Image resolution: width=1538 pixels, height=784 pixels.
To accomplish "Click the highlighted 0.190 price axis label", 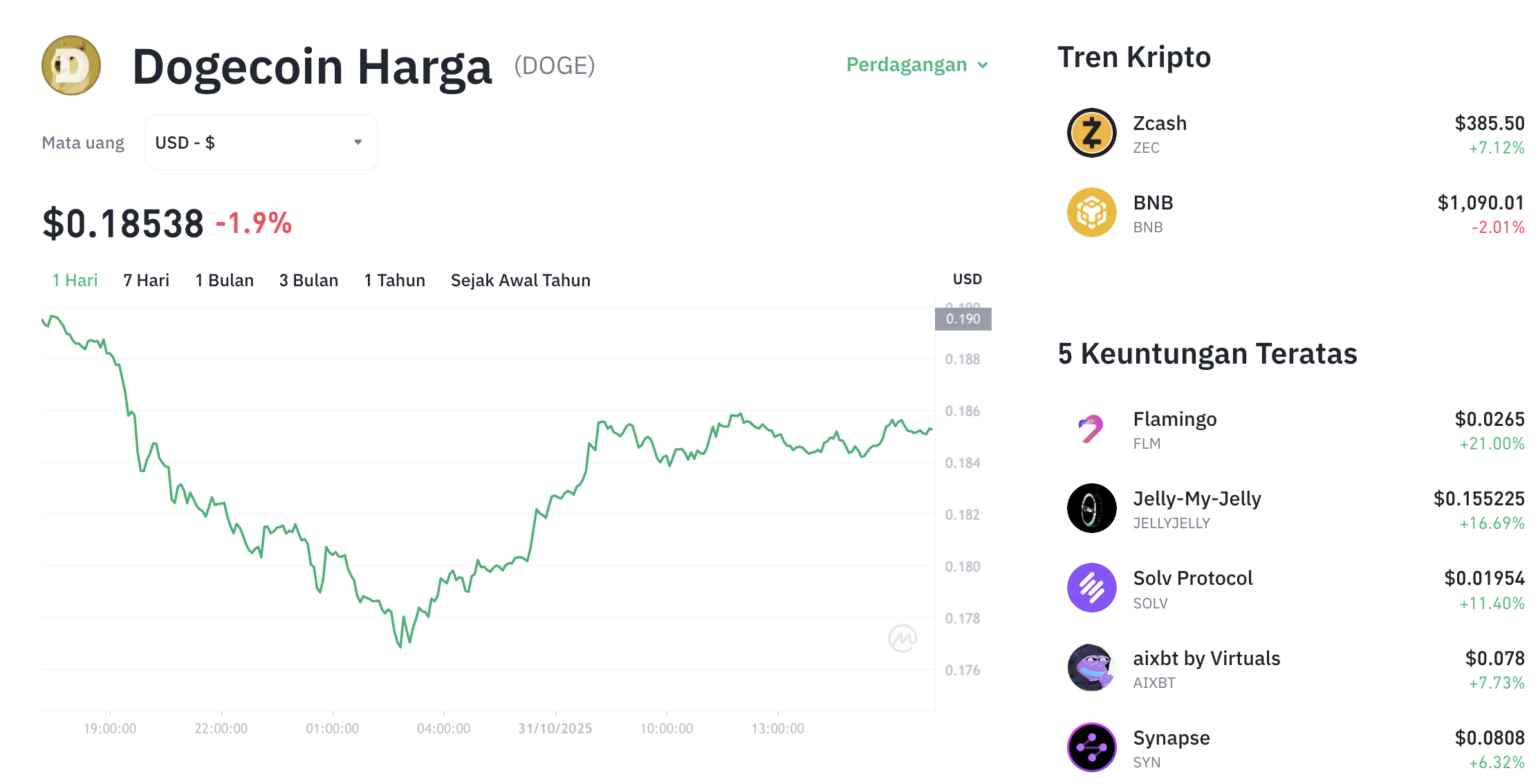I will pos(963,319).
